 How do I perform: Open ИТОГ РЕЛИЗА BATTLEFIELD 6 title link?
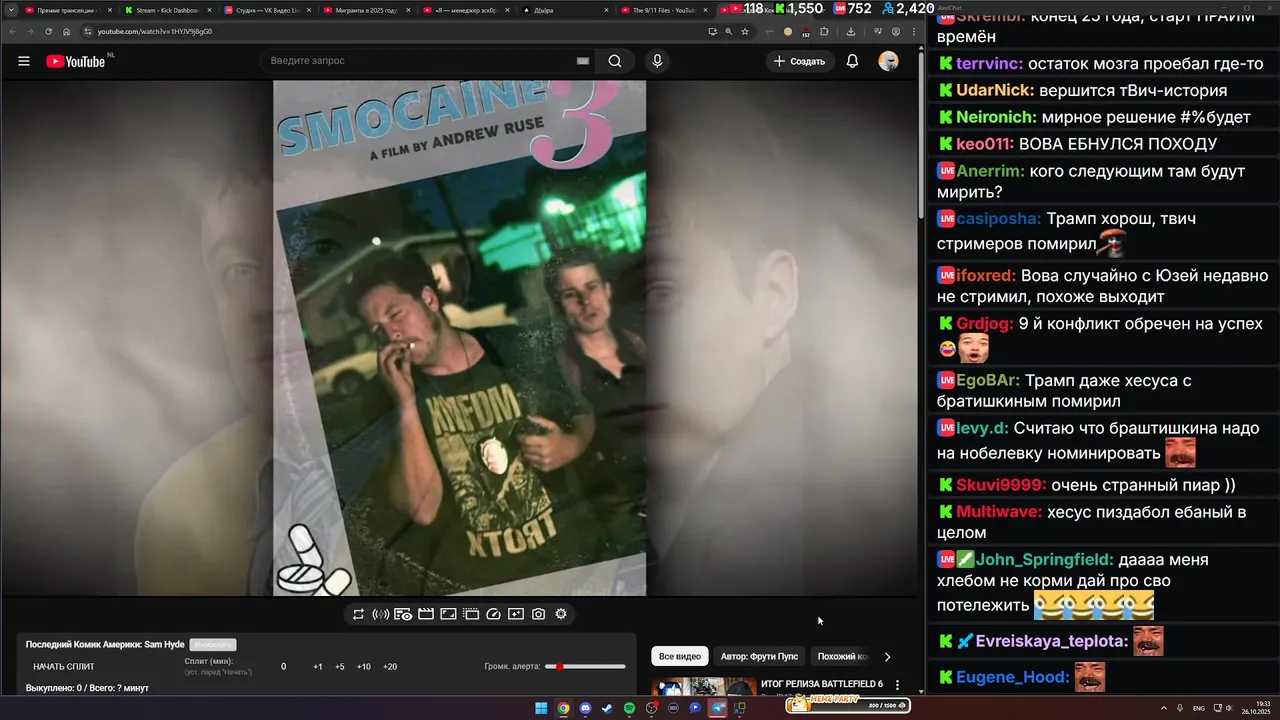click(821, 684)
